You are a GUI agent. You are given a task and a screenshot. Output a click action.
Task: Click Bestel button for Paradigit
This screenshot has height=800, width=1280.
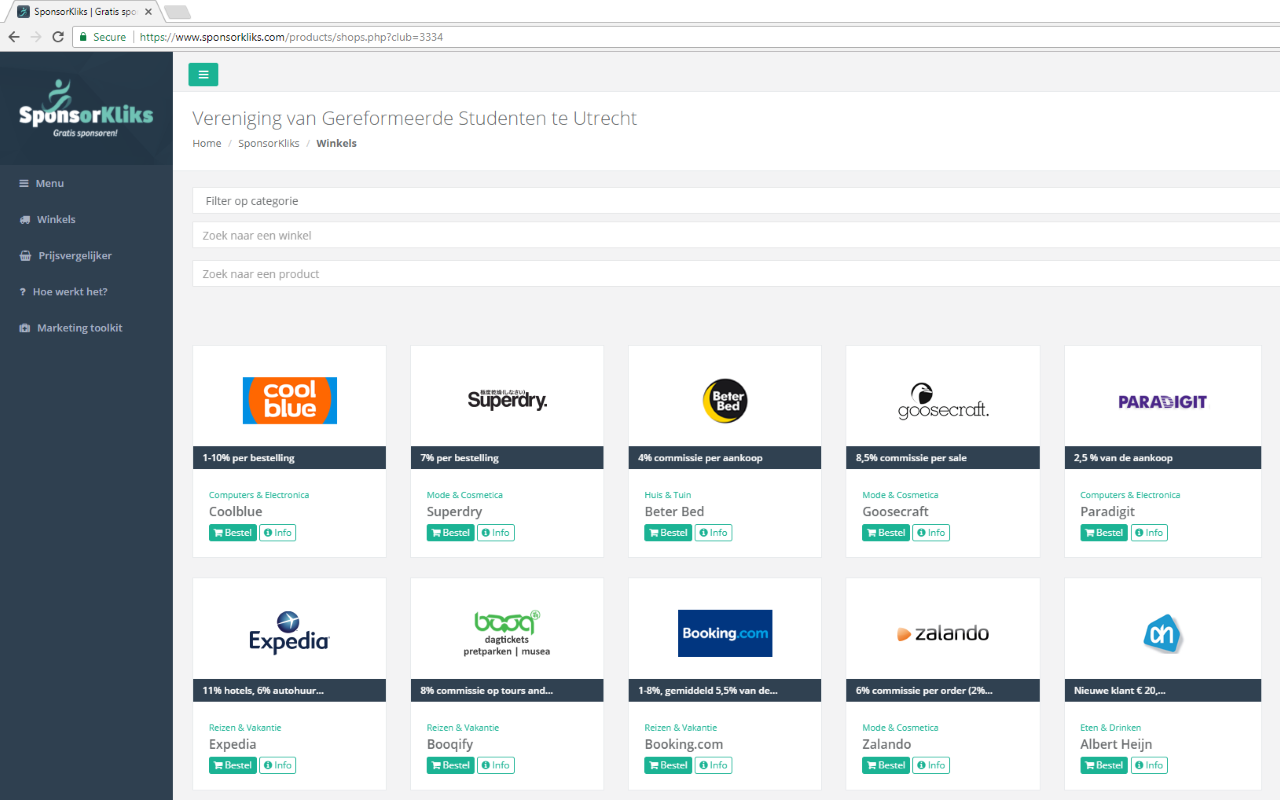pyautogui.click(x=1104, y=533)
